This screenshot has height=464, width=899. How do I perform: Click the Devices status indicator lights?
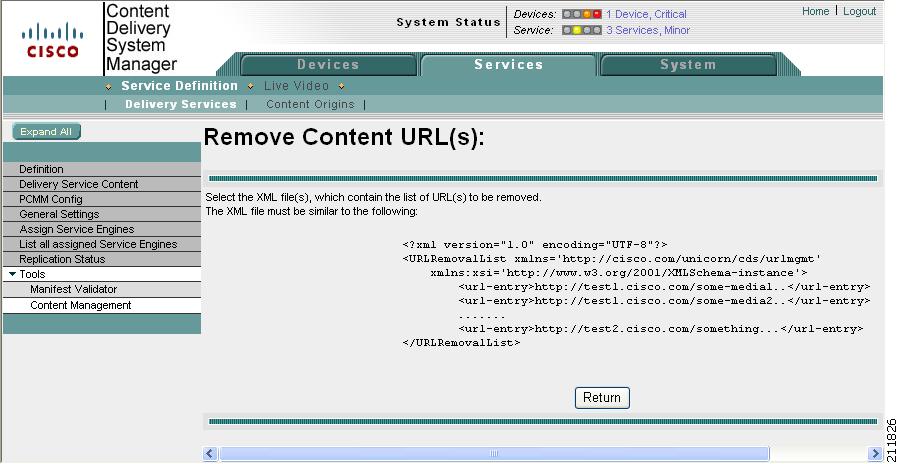point(581,14)
